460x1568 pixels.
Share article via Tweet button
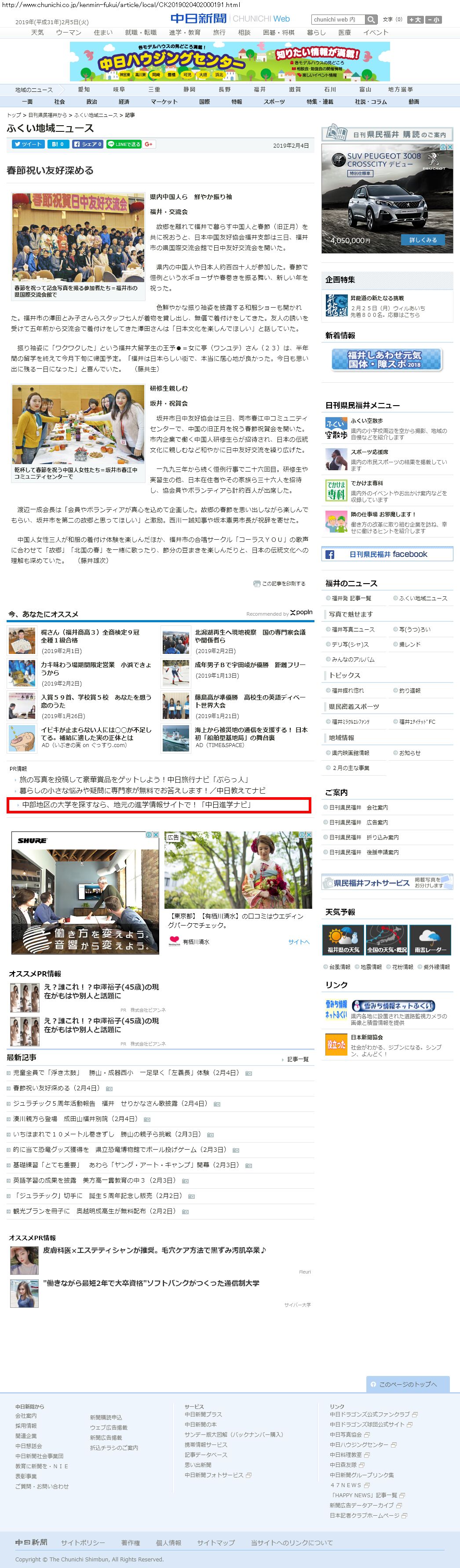point(28,144)
